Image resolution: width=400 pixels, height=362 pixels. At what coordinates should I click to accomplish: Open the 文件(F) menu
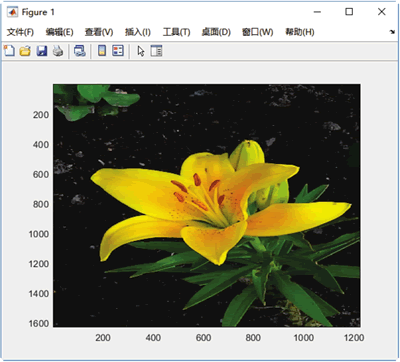[20, 32]
